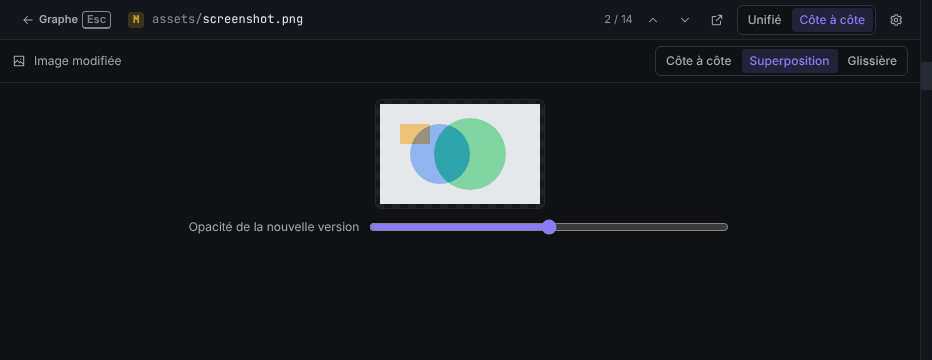The width and height of the screenshot is (932, 360).
Task: Open file in external view icon
Action: [x=717, y=20]
